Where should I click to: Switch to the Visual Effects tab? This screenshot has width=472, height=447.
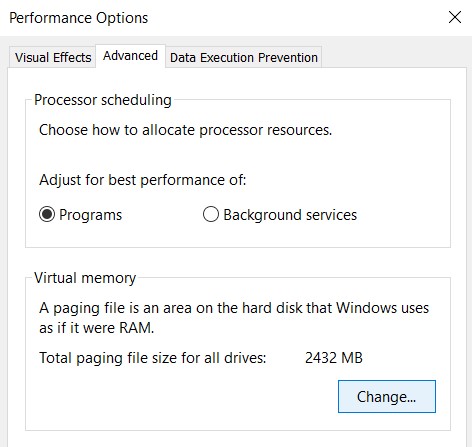pyautogui.click(x=53, y=57)
